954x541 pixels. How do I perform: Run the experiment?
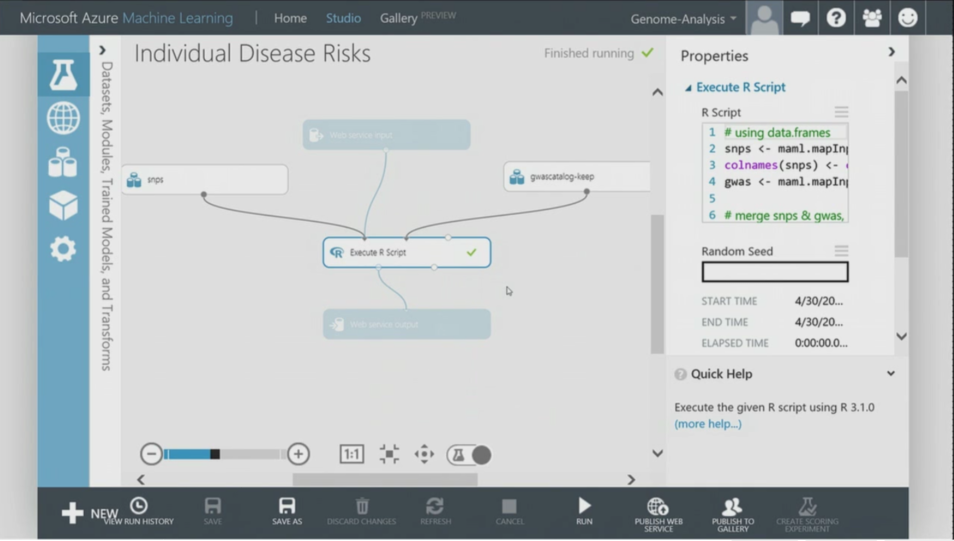[584, 511]
